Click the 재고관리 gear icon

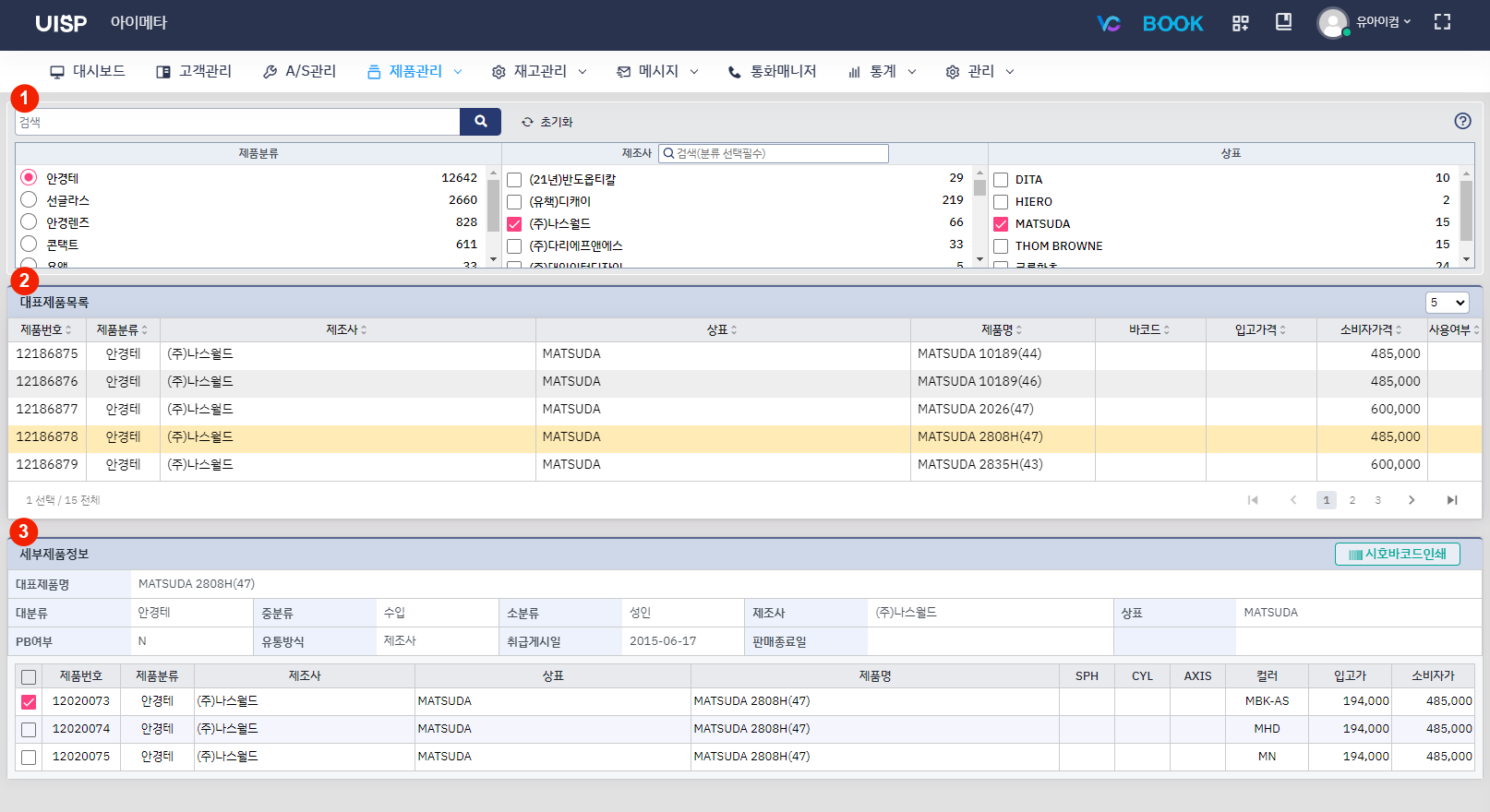coord(499,72)
